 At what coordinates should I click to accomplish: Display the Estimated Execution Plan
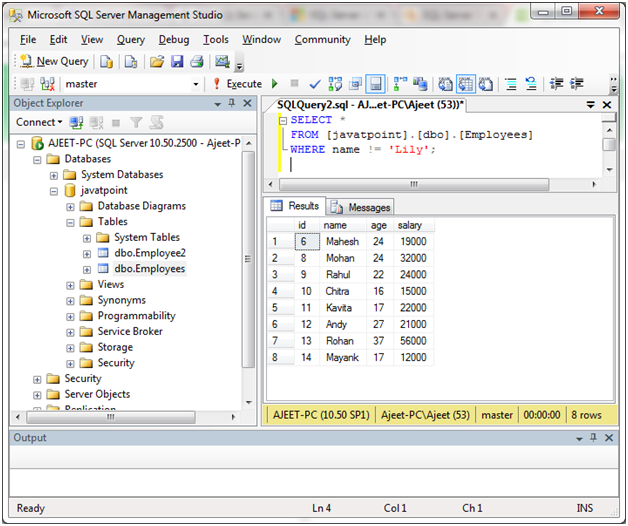(x=335, y=84)
